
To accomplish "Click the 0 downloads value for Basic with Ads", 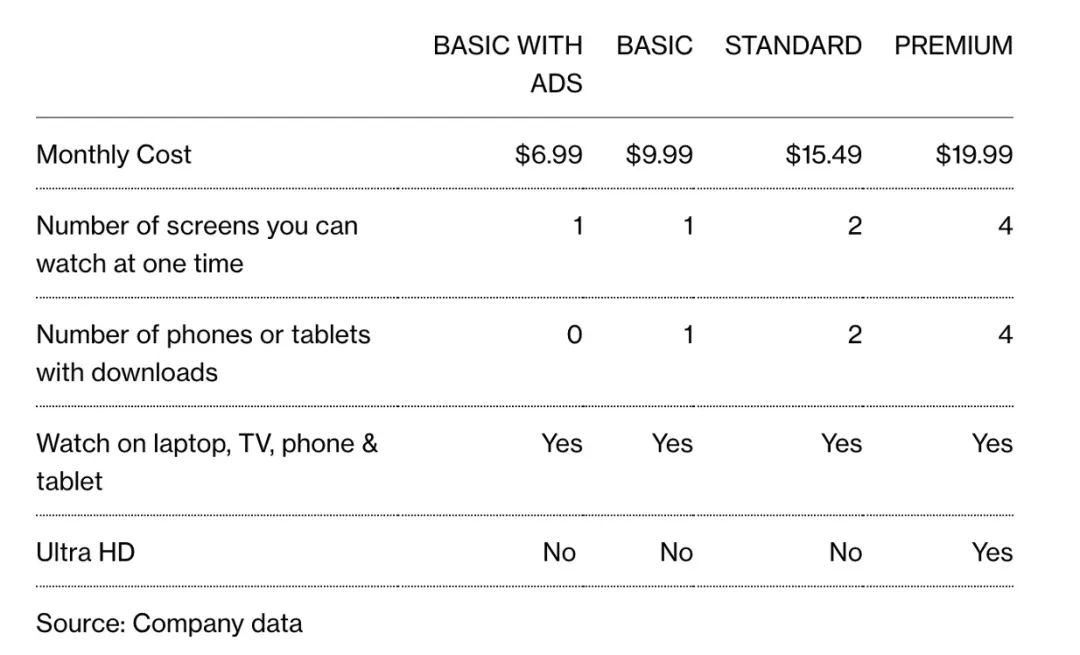I will click(x=574, y=334).
